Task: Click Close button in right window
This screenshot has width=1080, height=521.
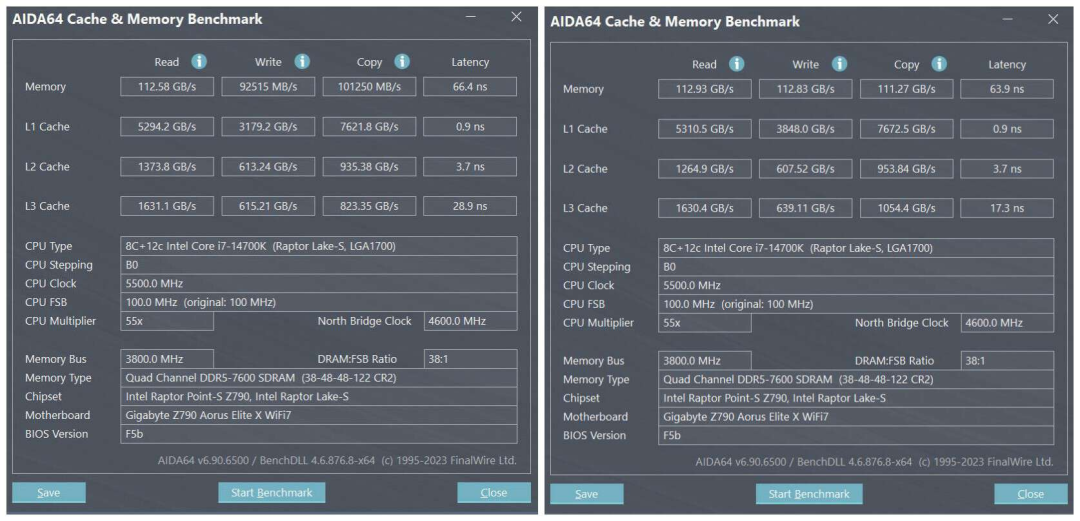Action: tap(1031, 493)
